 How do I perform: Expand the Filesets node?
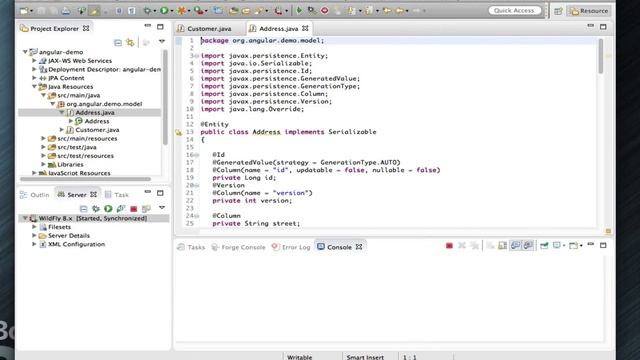(34, 227)
